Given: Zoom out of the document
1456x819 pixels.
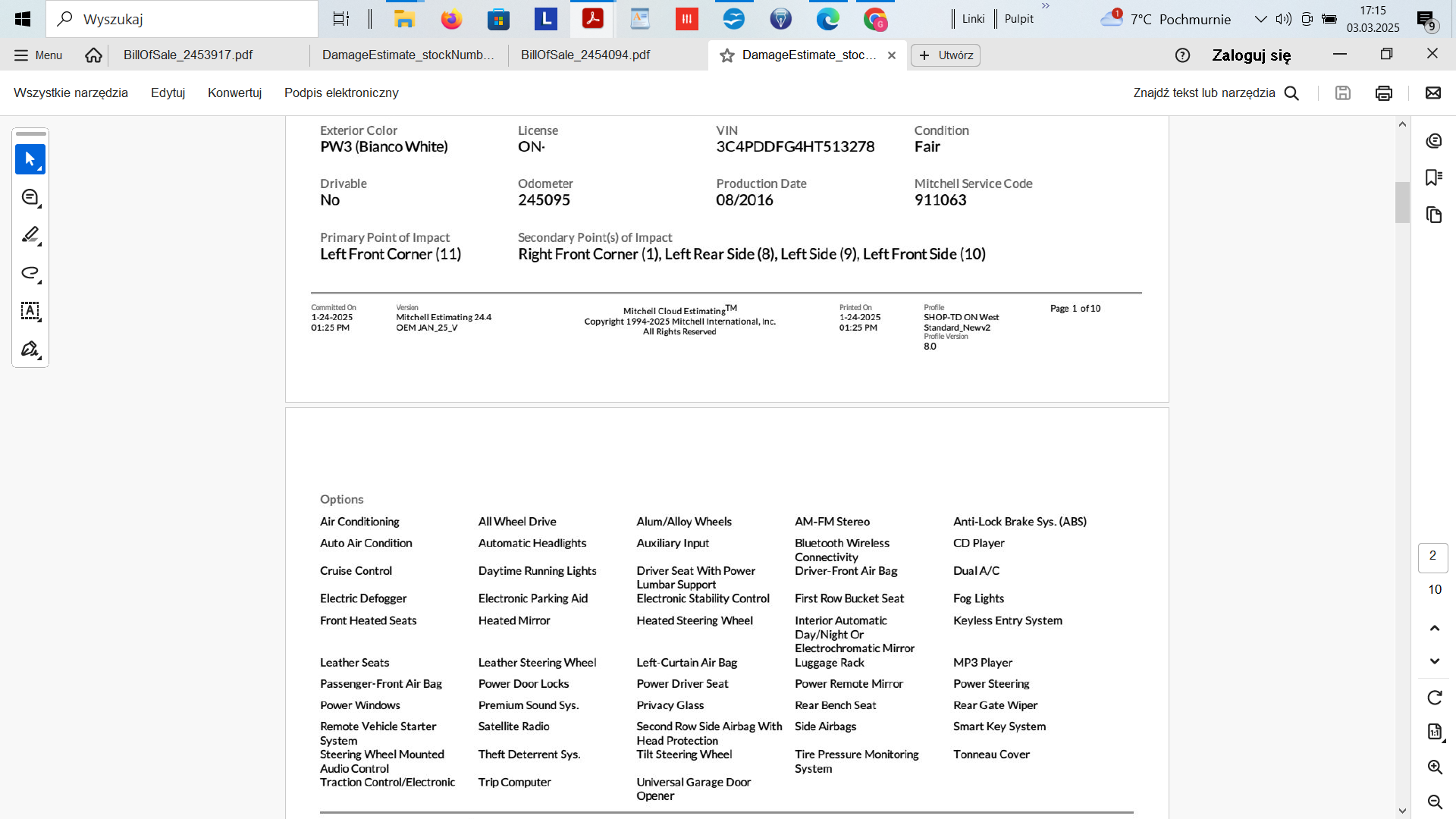Looking at the screenshot, I should [1434, 802].
